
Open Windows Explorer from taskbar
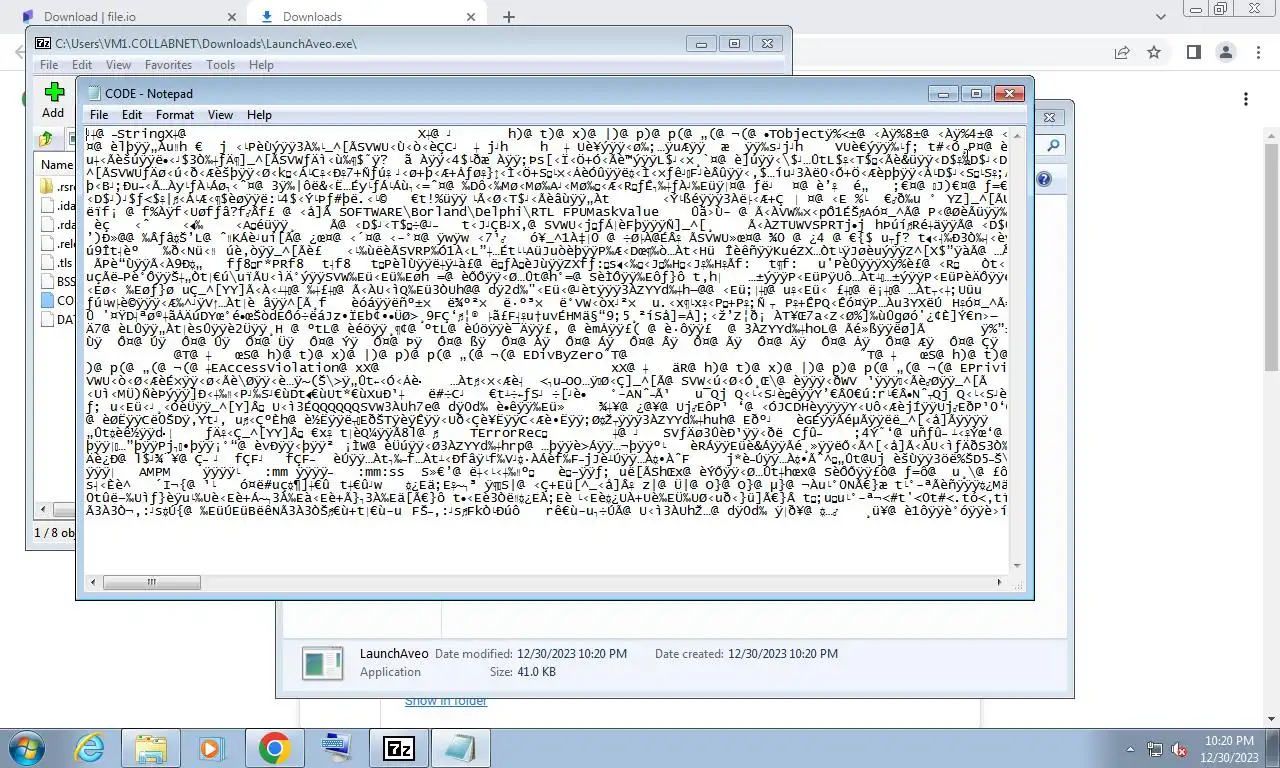pyautogui.click(x=151, y=748)
